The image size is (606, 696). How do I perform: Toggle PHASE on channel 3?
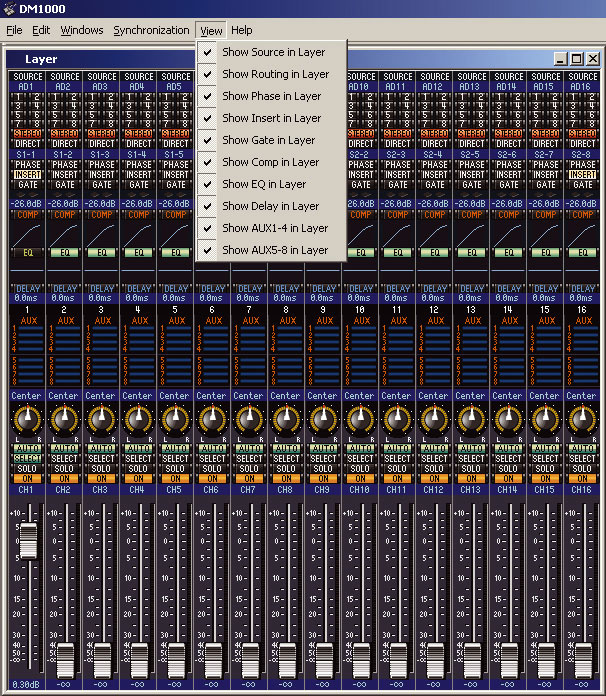[x=102, y=165]
